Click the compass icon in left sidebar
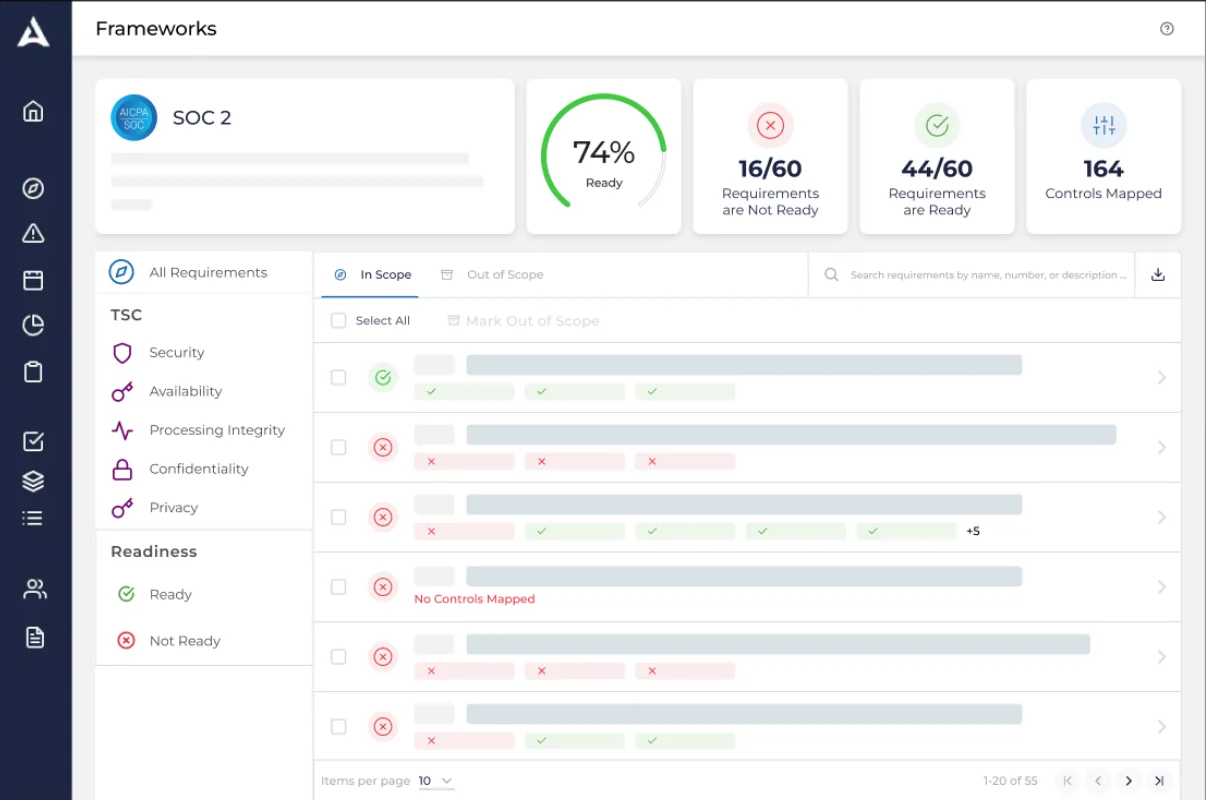This screenshot has height=800, width=1206. pos(33,189)
